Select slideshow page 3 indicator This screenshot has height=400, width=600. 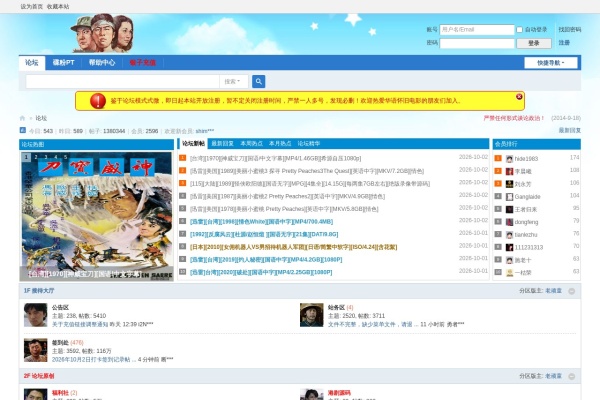pyautogui.click(x=46, y=157)
